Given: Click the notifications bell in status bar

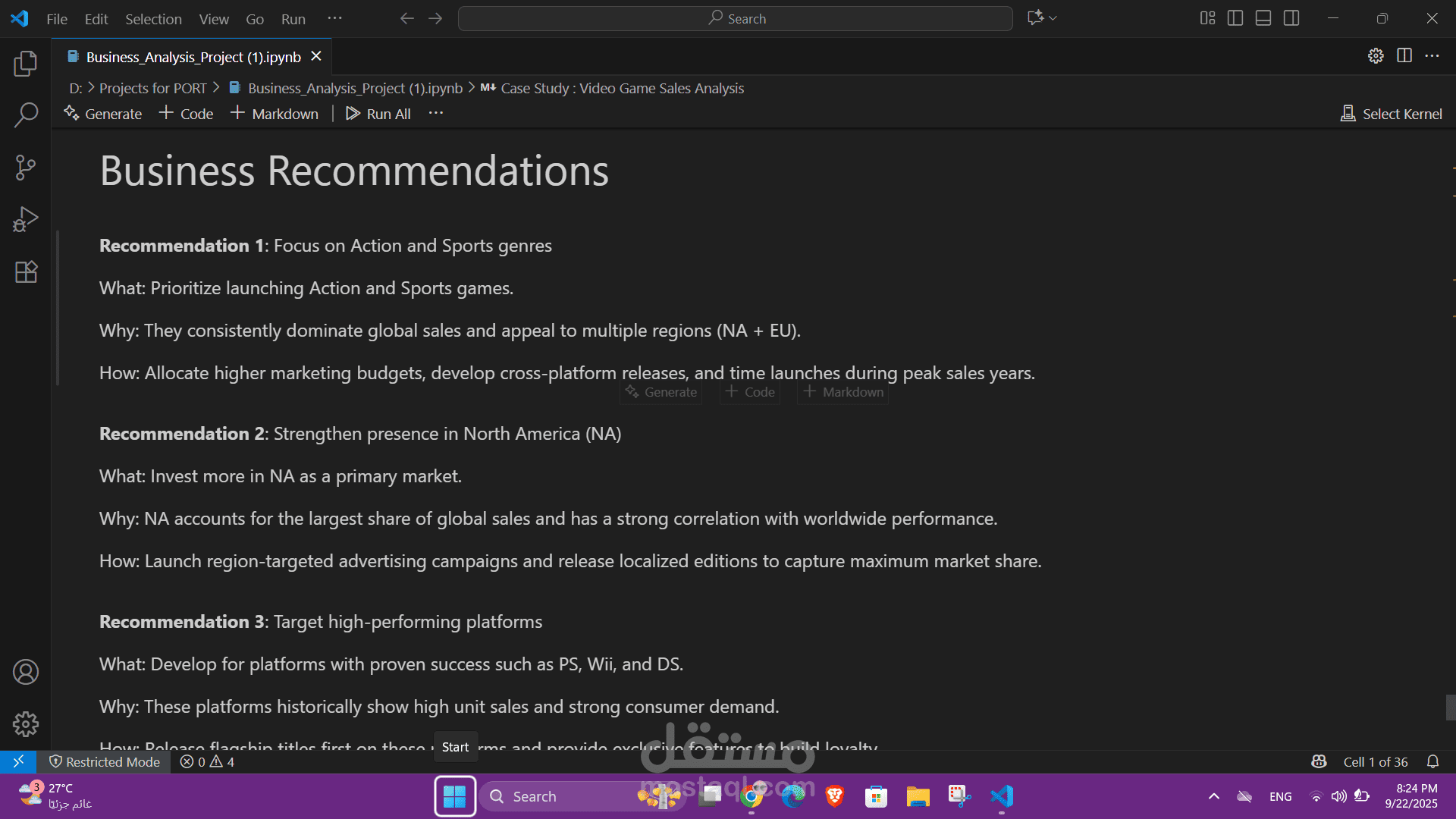Looking at the screenshot, I should point(1432,761).
